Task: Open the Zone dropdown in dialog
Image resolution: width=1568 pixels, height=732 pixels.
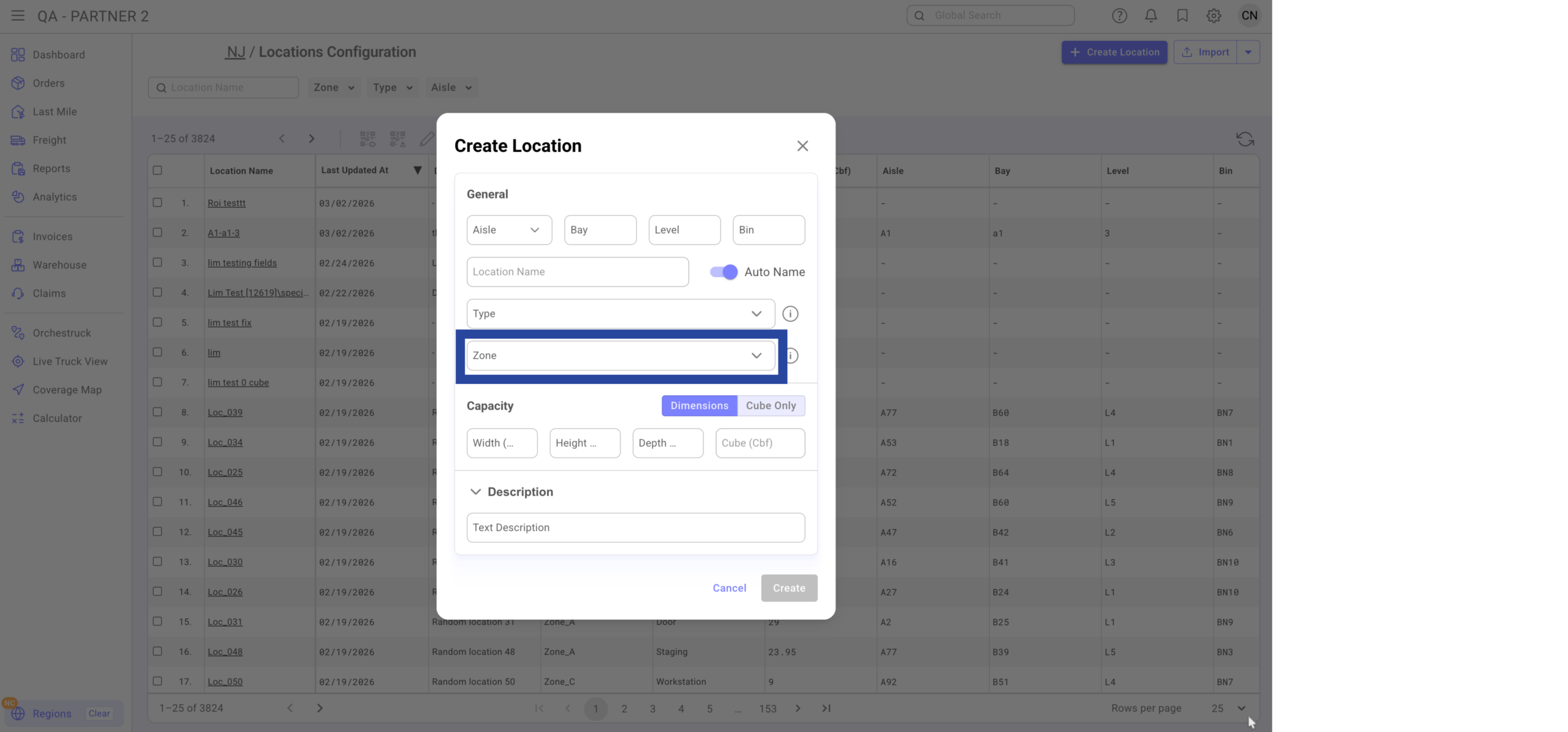Action: 620,355
